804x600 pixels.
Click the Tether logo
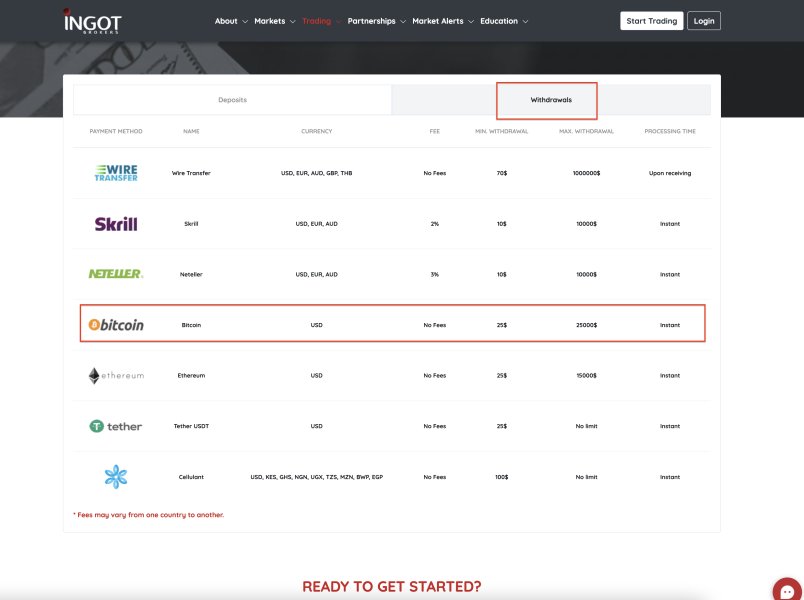click(116, 426)
